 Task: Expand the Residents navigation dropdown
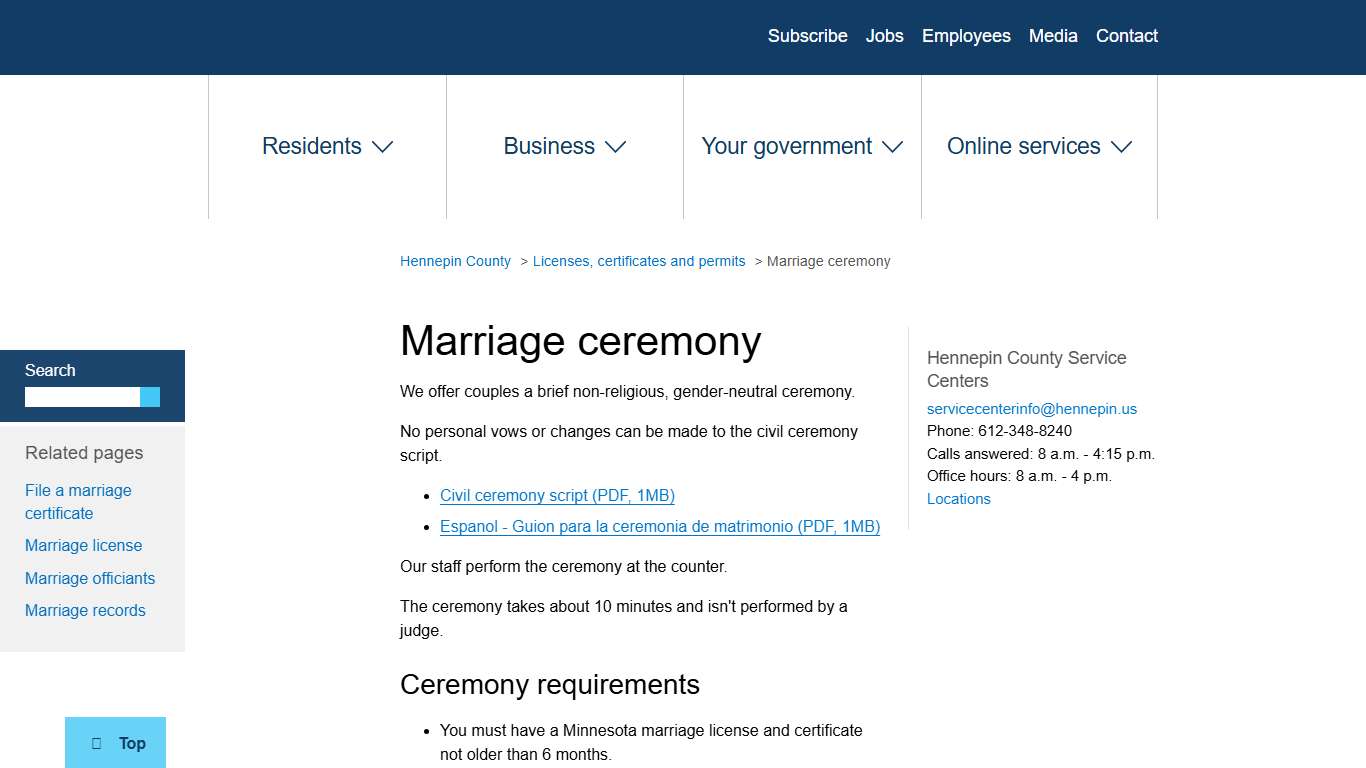tap(382, 146)
